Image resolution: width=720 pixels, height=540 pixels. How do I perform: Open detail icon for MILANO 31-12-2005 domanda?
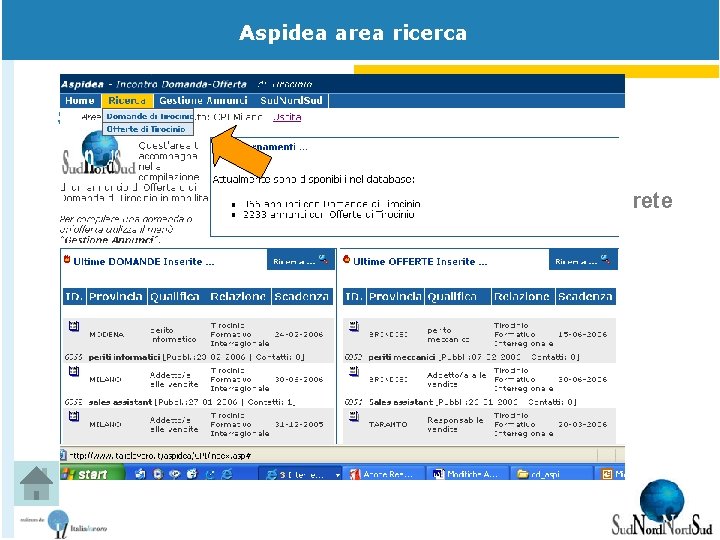pos(74,416)
